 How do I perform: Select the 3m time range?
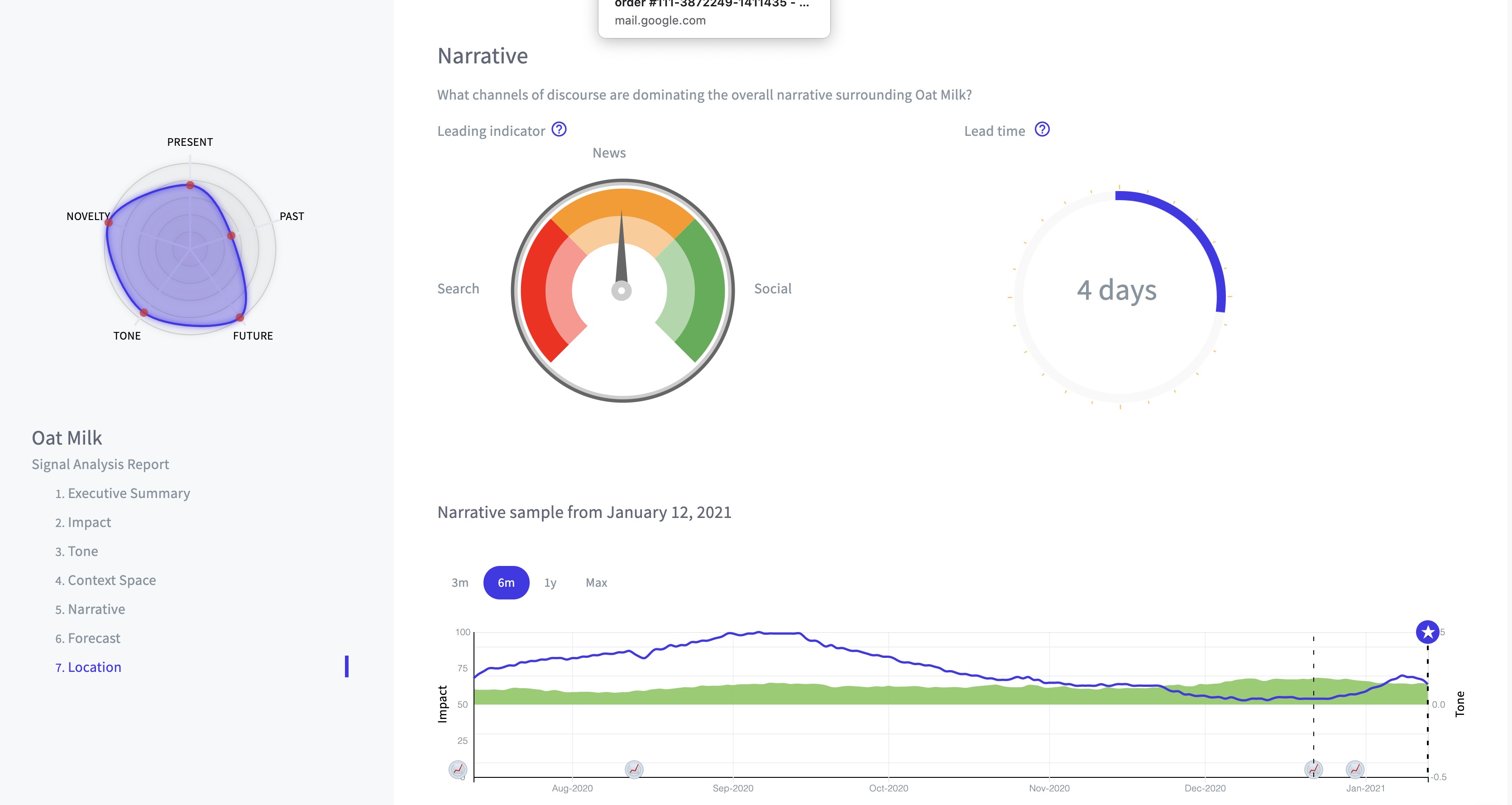459,582
